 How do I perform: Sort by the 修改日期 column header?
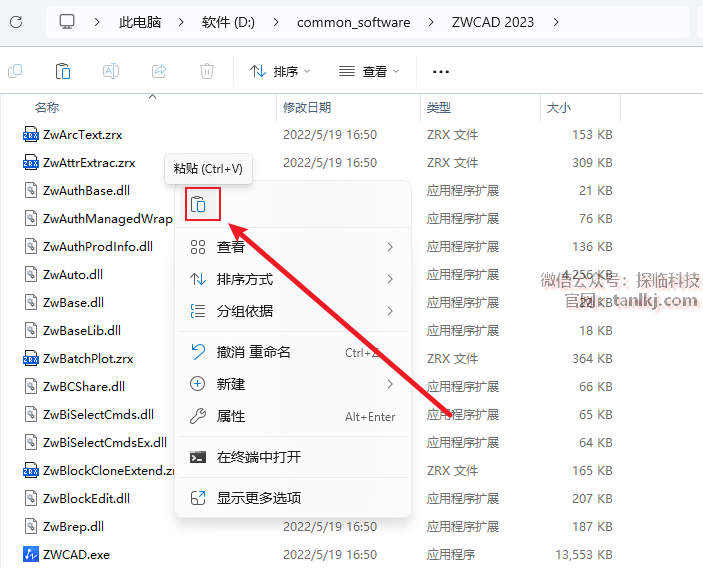(307, 108)
